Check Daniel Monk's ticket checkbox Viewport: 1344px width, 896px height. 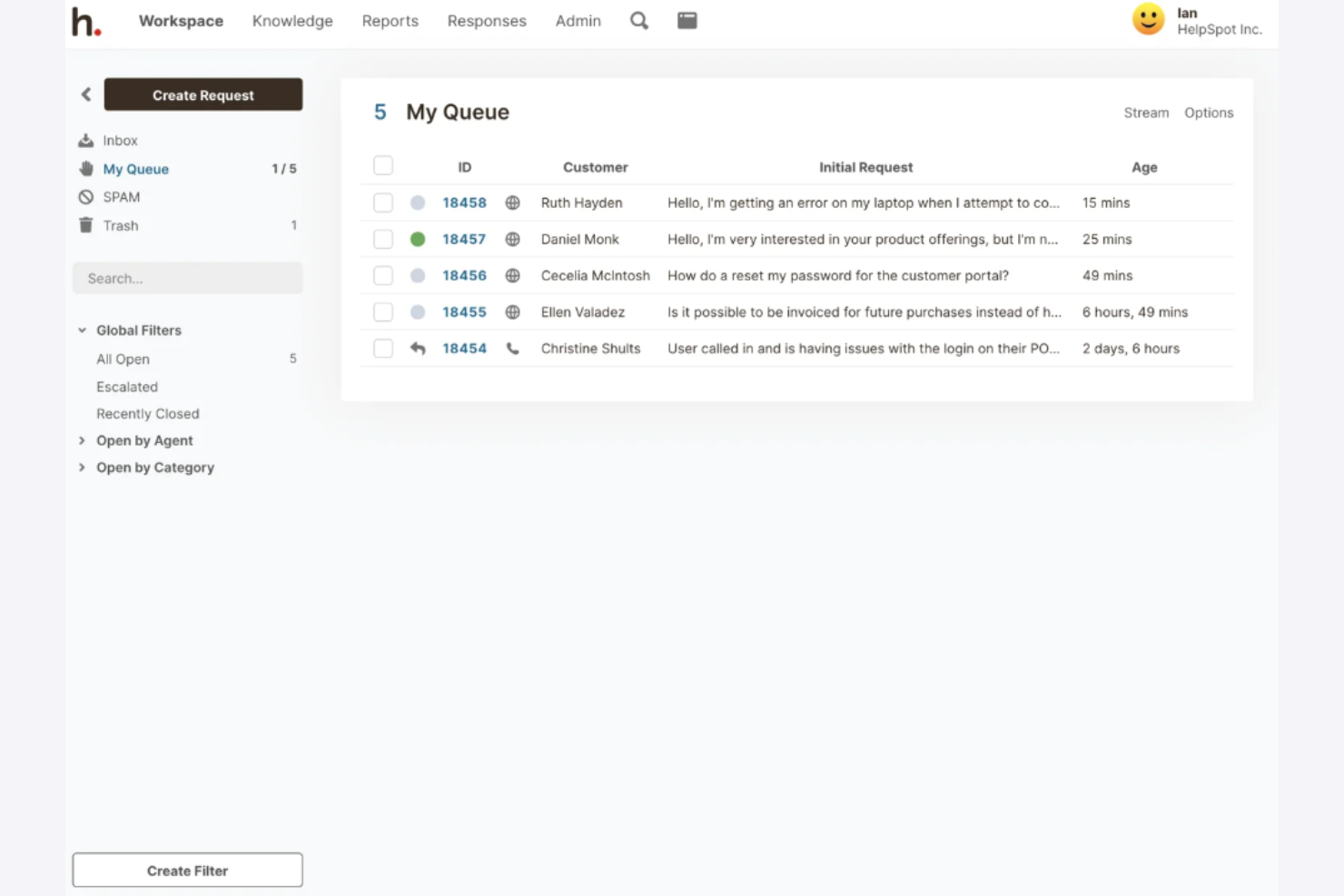[382, 239]
